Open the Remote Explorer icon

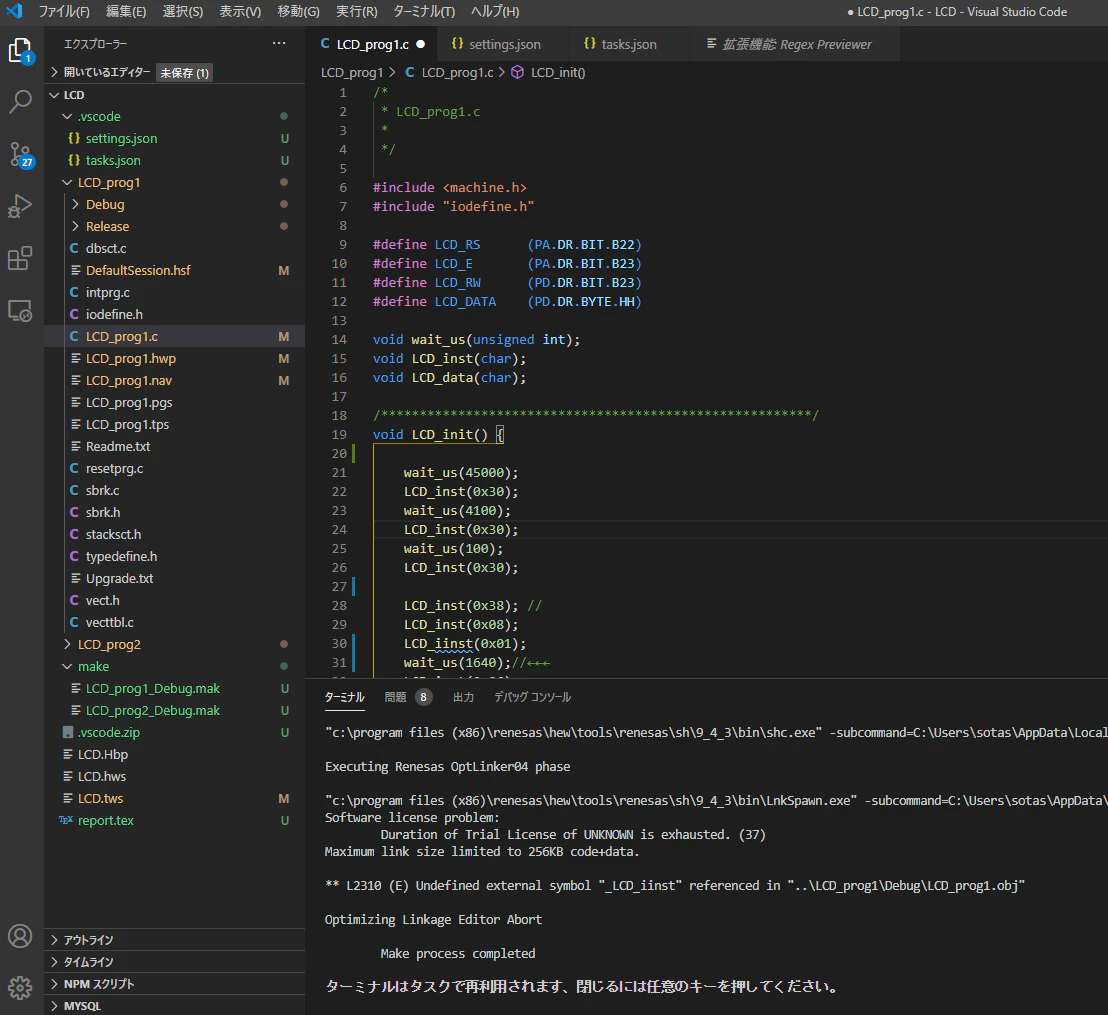pyautogui.click(x=20, y=311)
